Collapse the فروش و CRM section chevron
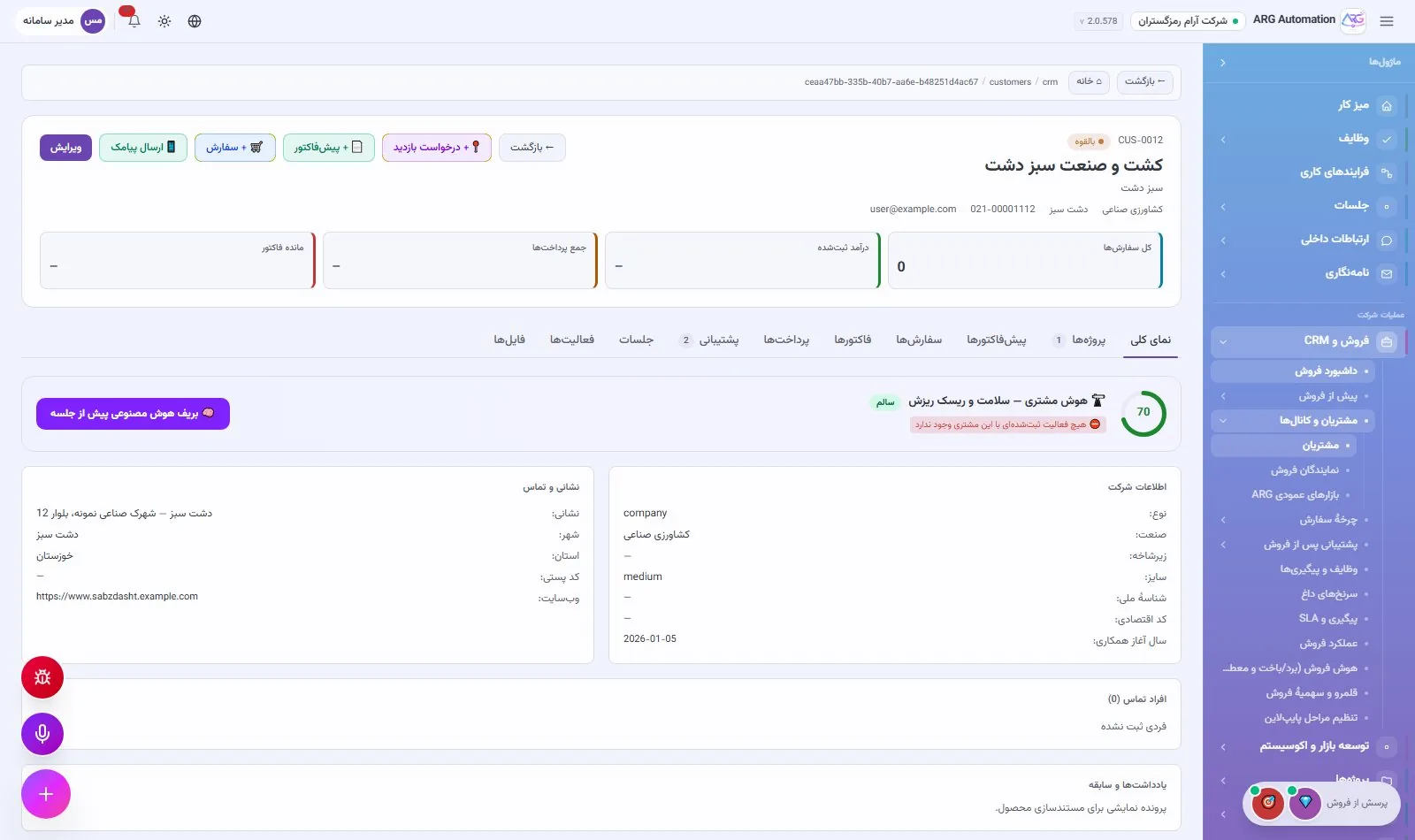1415x840 pixels. click(x=1222, y=341)
